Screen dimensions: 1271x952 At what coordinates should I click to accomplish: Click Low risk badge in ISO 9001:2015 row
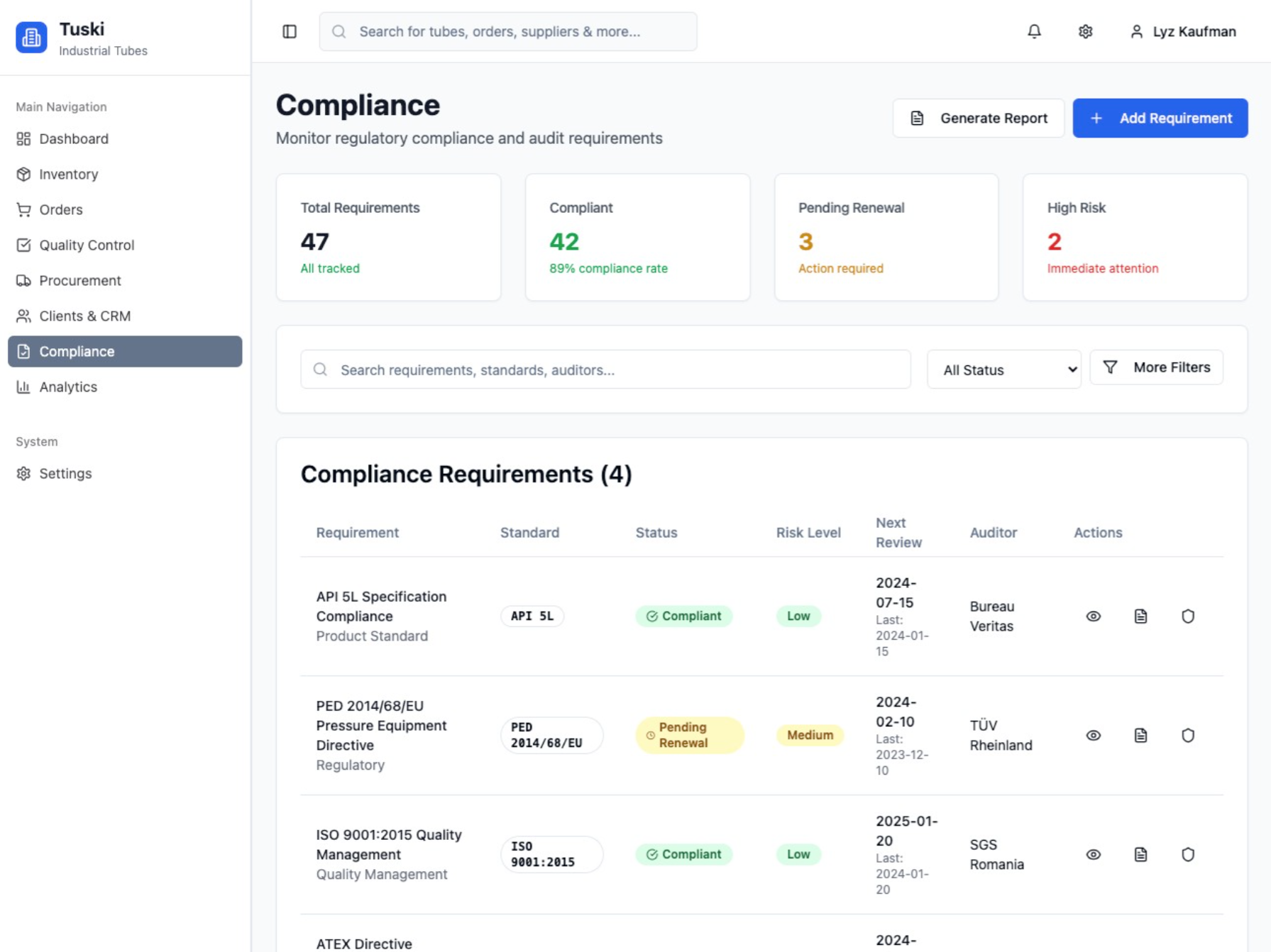pos(798,854)
